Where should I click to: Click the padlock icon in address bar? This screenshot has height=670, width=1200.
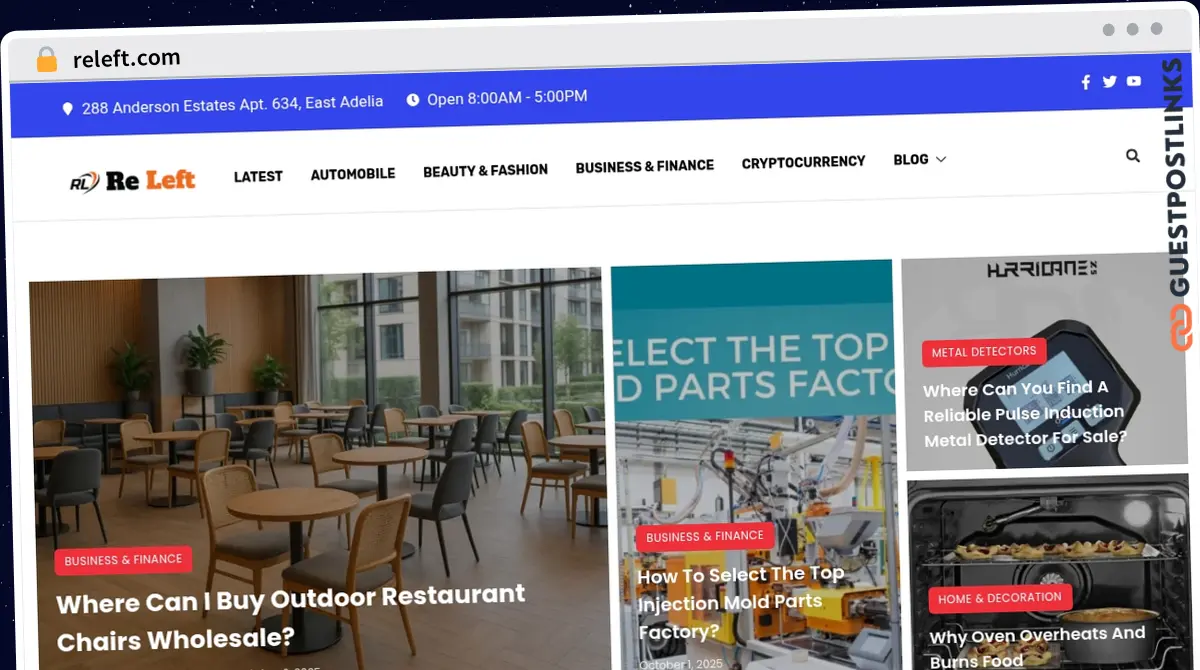point(46,60)
